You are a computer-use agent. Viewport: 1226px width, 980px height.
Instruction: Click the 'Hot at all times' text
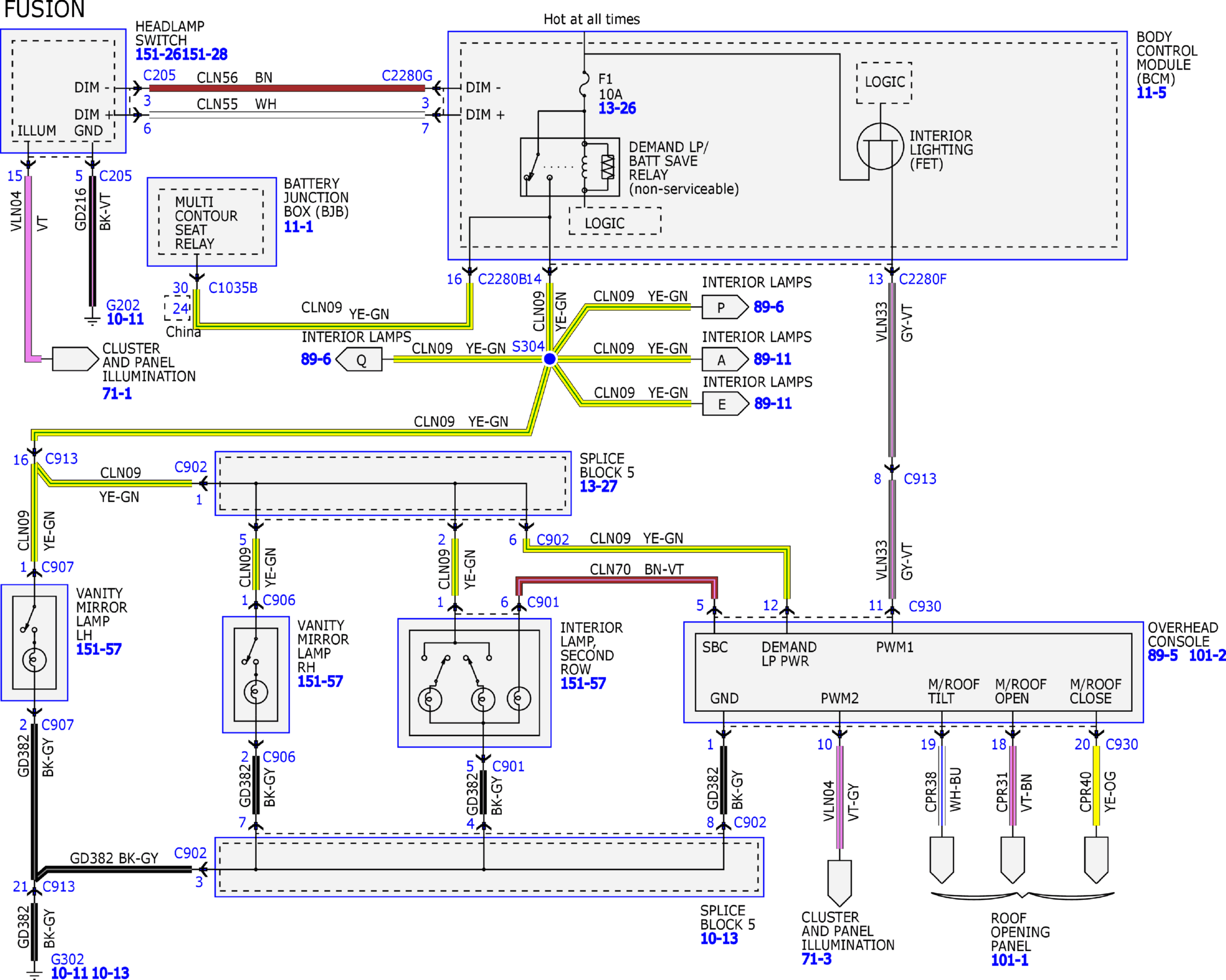[592, 20]
